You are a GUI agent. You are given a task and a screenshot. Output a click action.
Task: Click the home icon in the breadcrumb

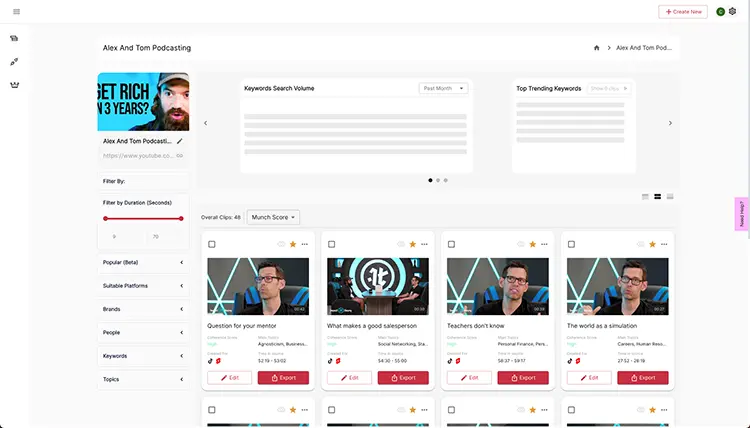597,48
